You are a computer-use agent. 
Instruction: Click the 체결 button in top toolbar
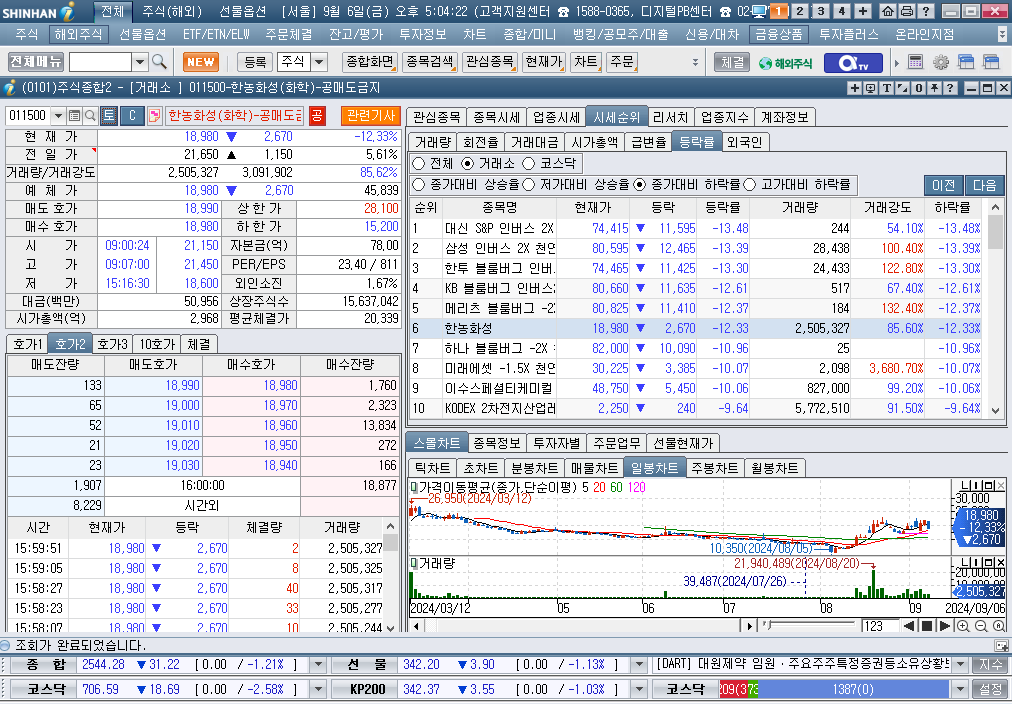point(732,62)
